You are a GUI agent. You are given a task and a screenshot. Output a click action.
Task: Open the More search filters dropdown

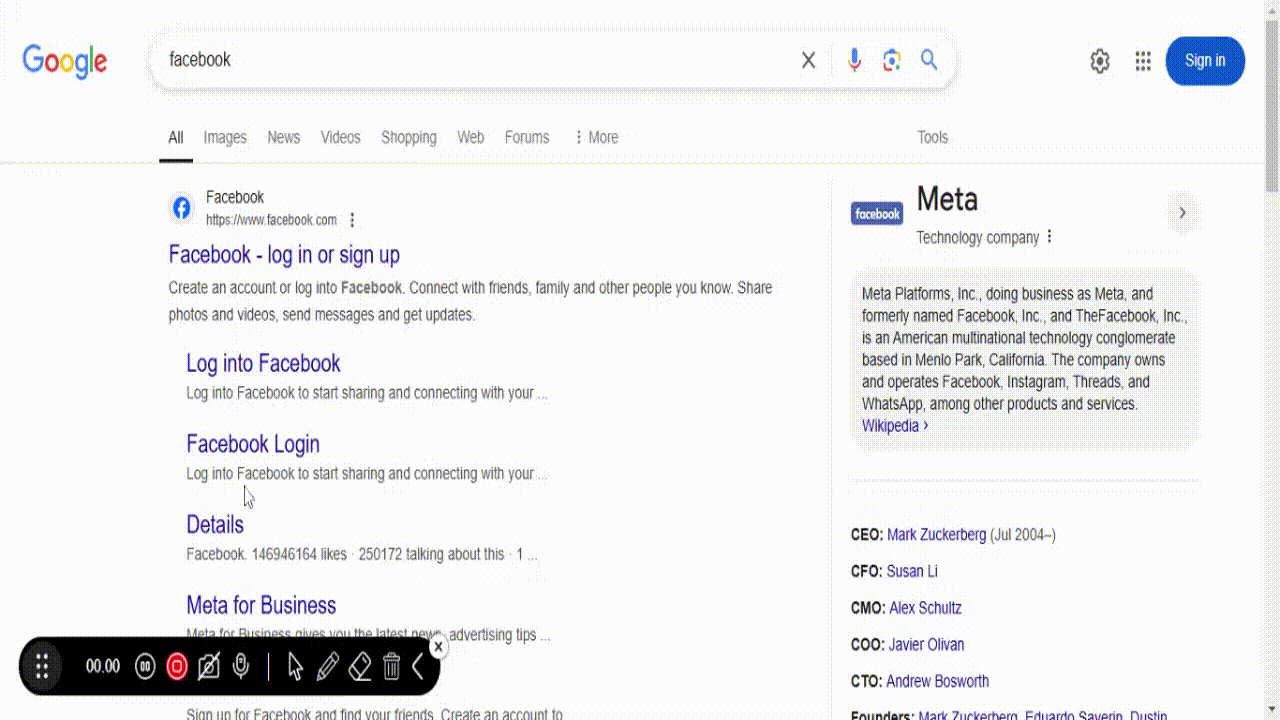[x=596, y=137]
